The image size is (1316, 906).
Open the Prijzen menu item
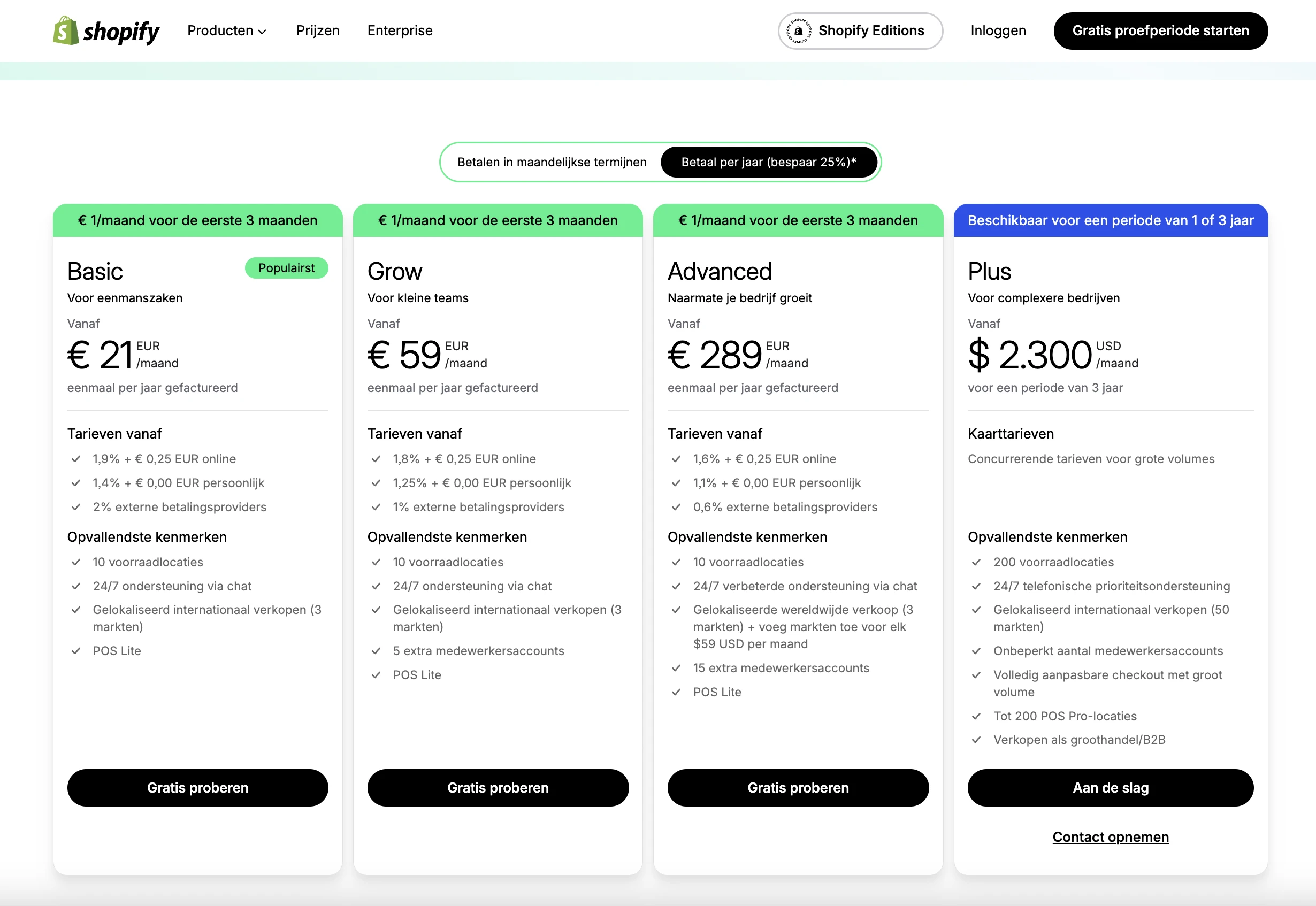317,30
